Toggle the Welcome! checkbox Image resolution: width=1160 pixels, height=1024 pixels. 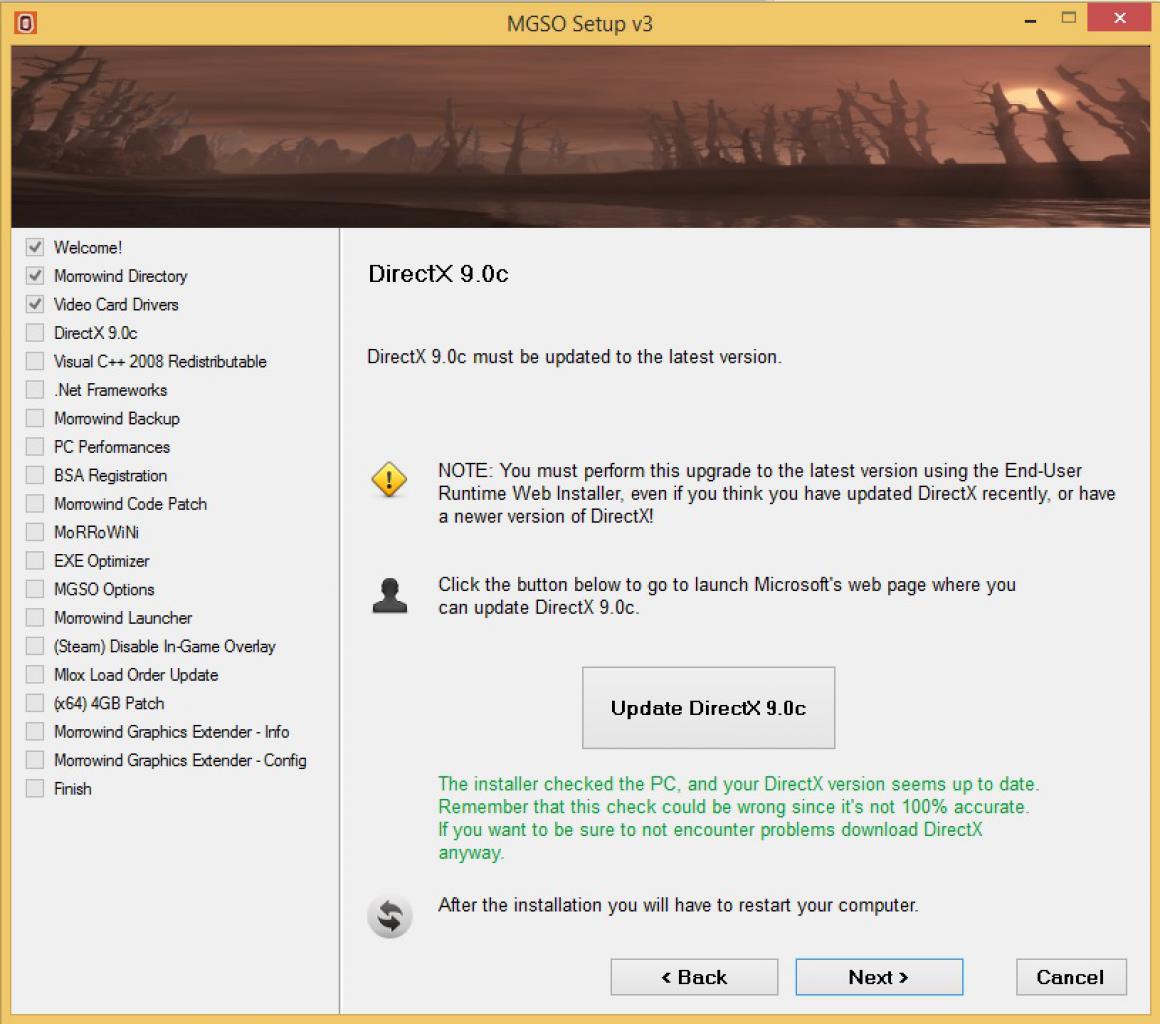tap(35, 246)
